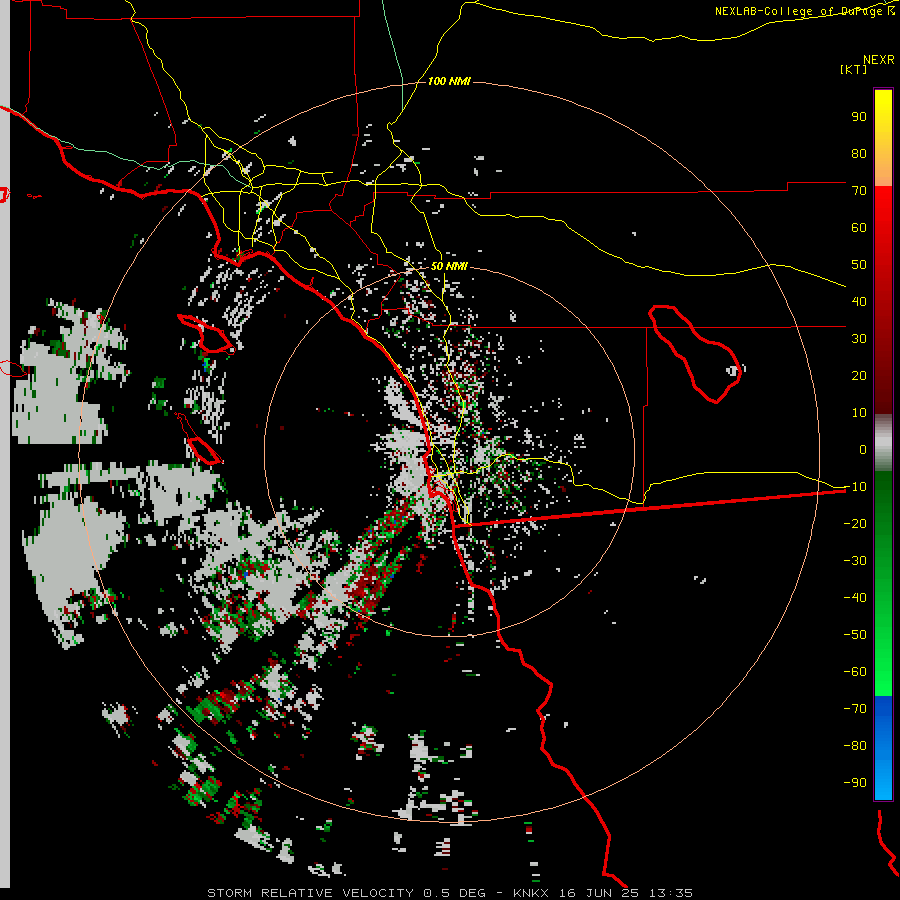Click the -20 value on the velocity scale
900x900 pixels.
coord(855,524)
